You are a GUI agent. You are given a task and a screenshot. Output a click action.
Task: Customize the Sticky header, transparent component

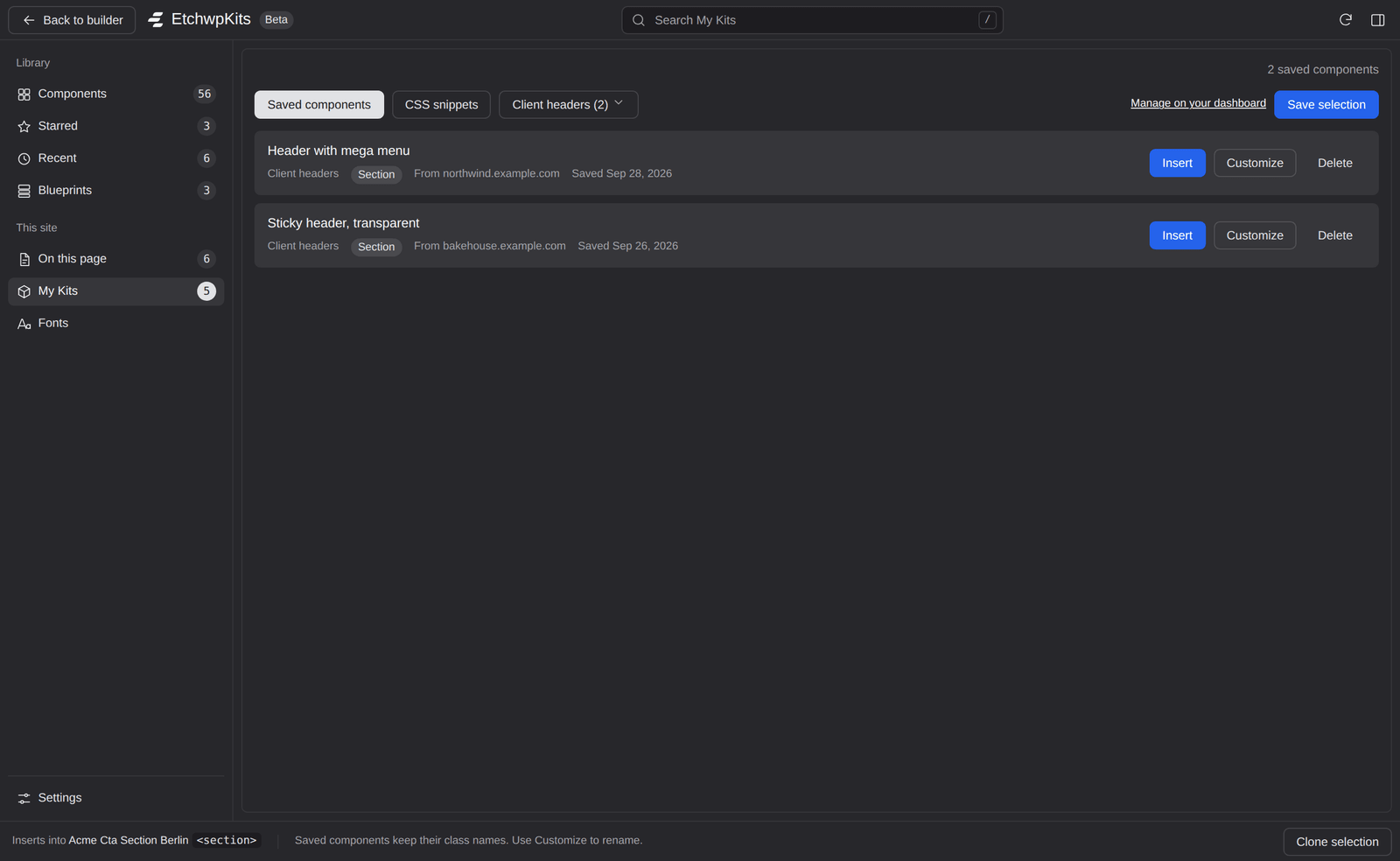pyautogui.click(x=1255, y=235)
